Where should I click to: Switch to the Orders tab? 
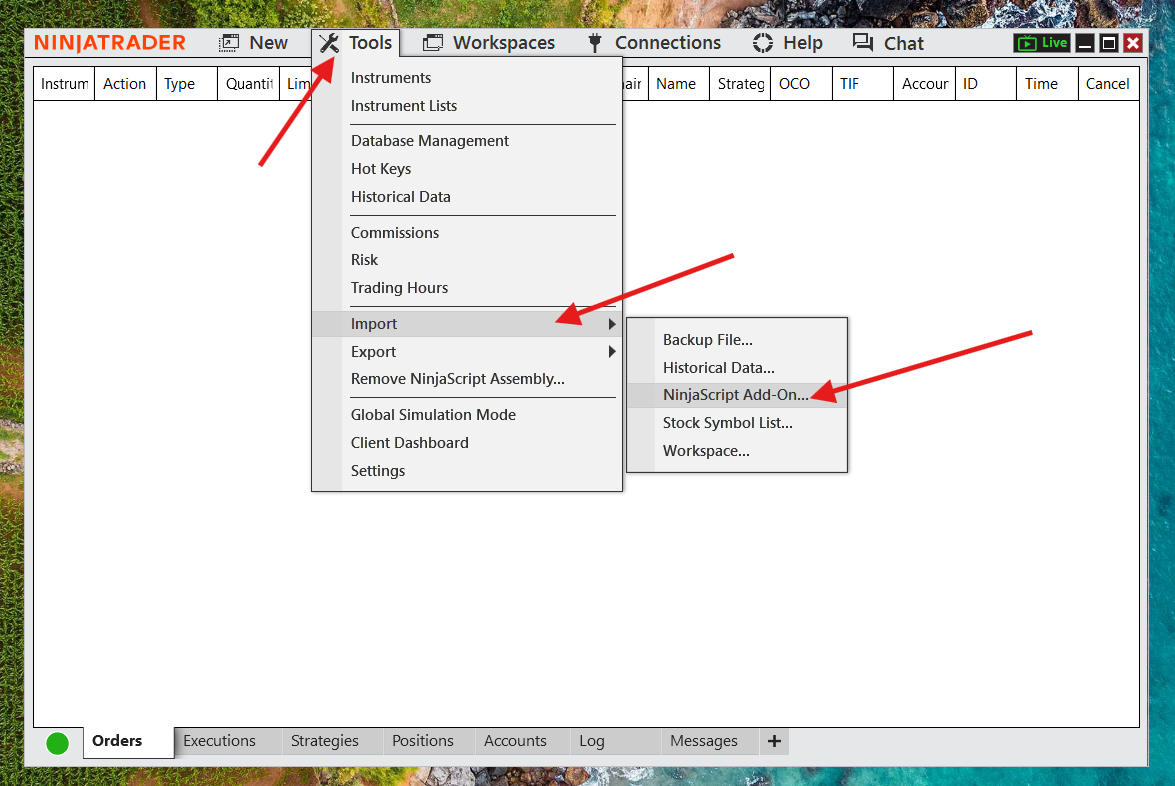(x=128, y=741)
